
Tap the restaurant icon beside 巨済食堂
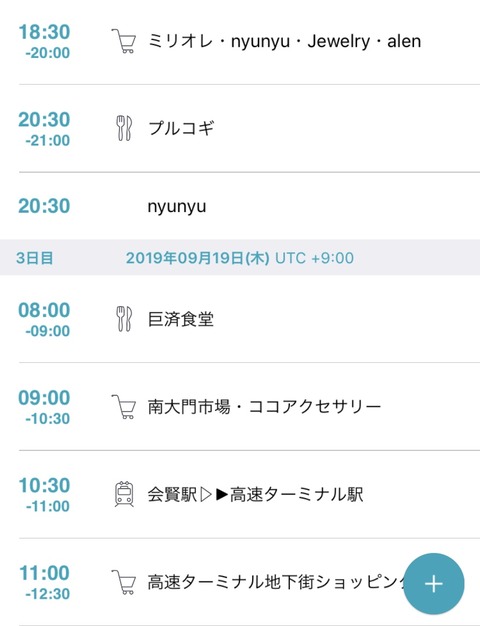pos(124,319)
